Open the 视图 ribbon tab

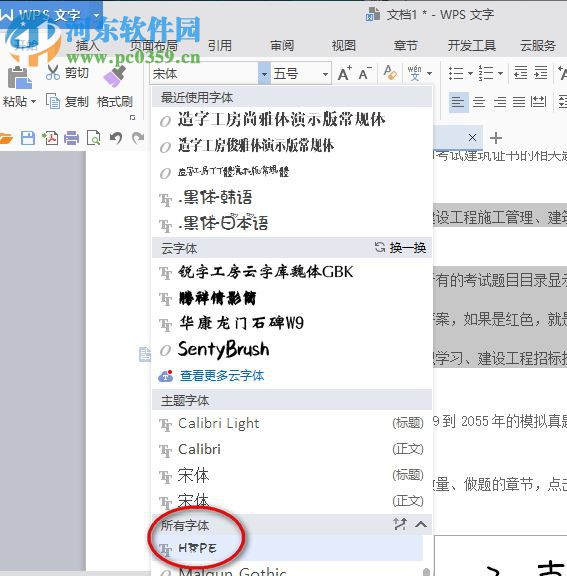344,46
